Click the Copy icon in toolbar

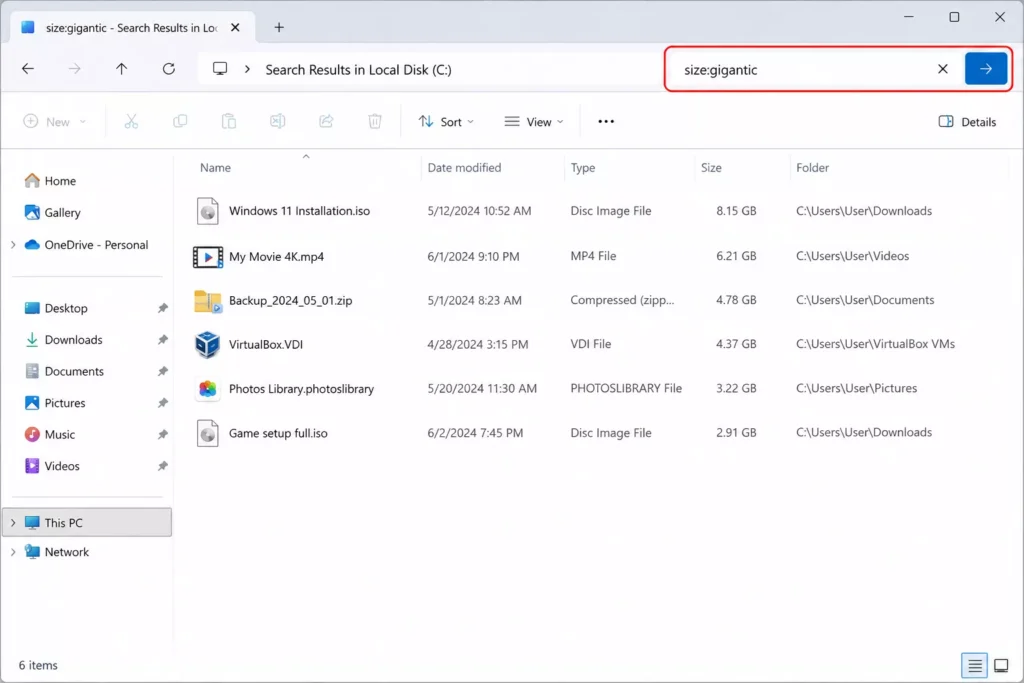click(180, 121)
